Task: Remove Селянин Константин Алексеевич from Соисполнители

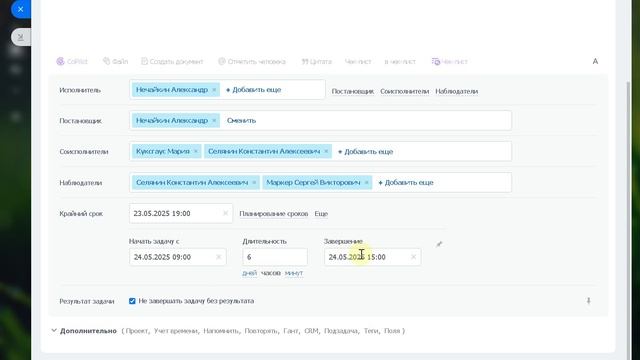Action: coord(326,151)
